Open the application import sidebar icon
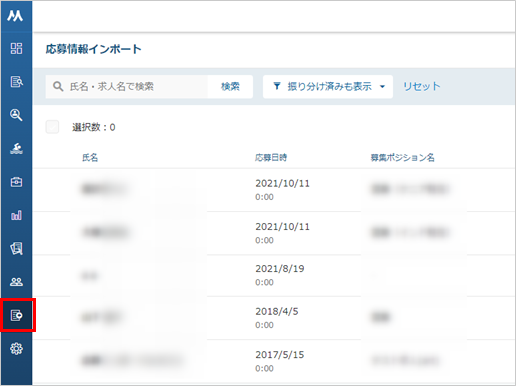The height and width of the screenshot is (386, 516). click(17, 315)
